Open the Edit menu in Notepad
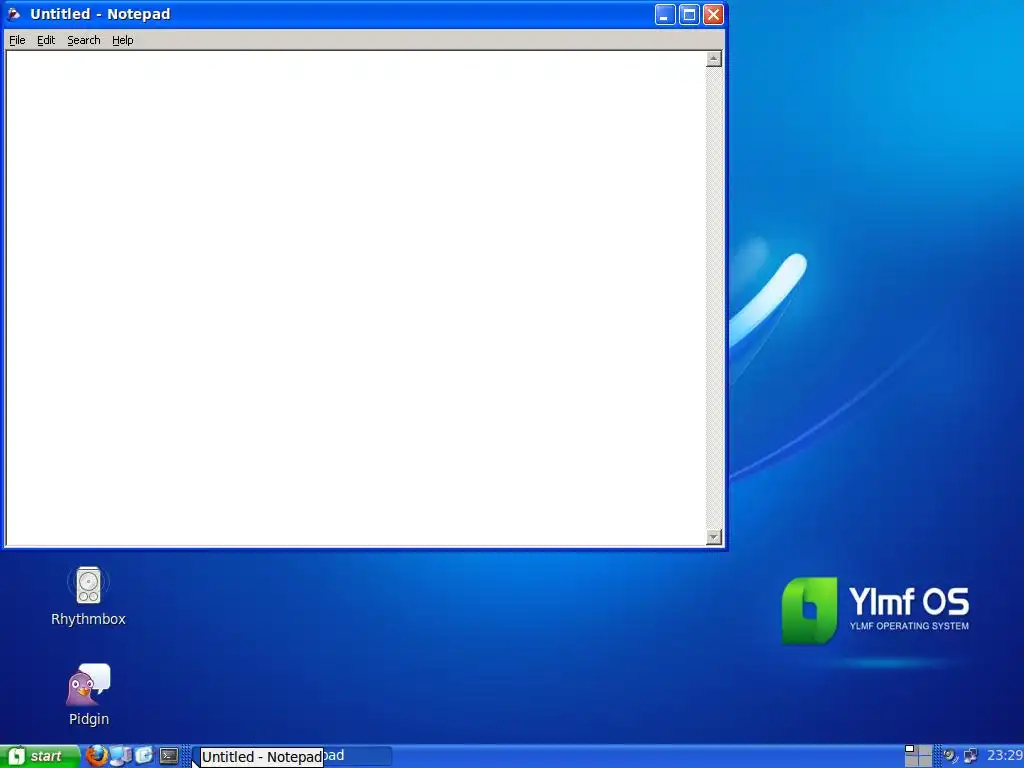Image resolution: width=1024 pixels, height=768 pixels. click(46, 40)
